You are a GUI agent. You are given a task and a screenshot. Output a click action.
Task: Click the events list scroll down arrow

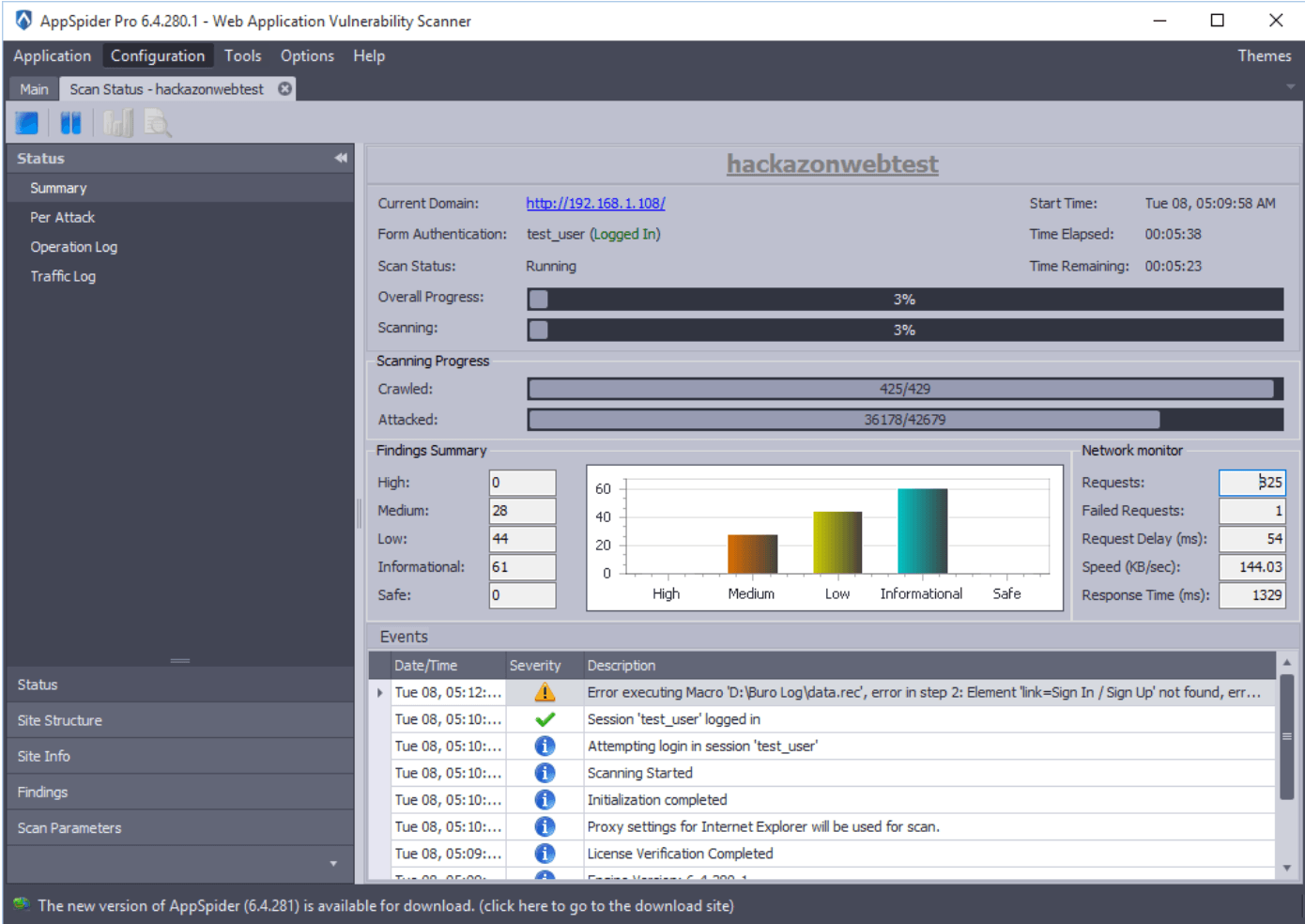click(1287, 869)
